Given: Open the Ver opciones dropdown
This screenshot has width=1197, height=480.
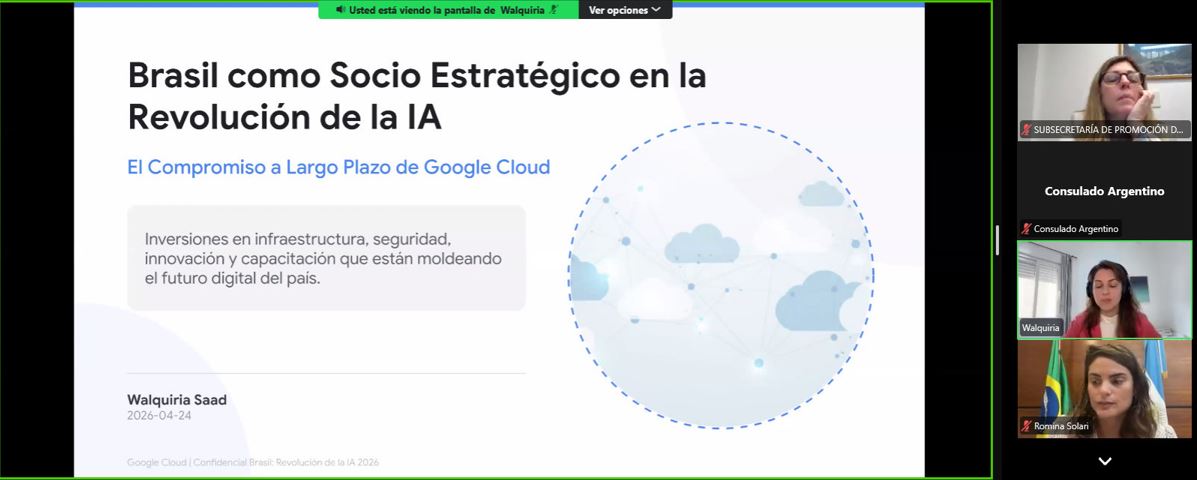Looking at the screenshot, I should click(625, 10).
